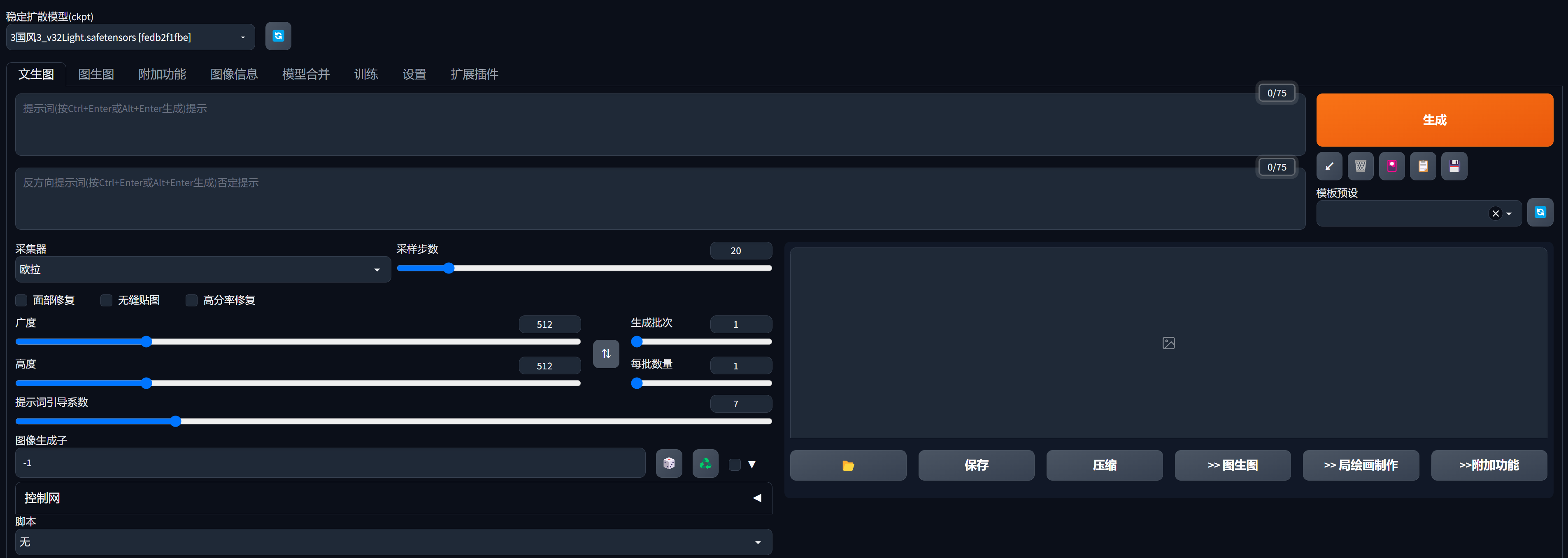Click the 保存 button
1568x558 pixels.
point(976,465)
